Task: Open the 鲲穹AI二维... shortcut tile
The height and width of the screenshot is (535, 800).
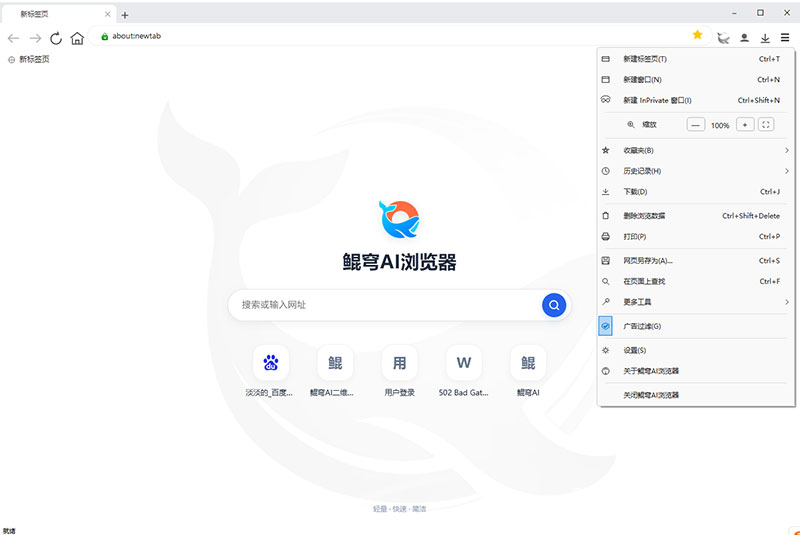Action: click(335, 363)
